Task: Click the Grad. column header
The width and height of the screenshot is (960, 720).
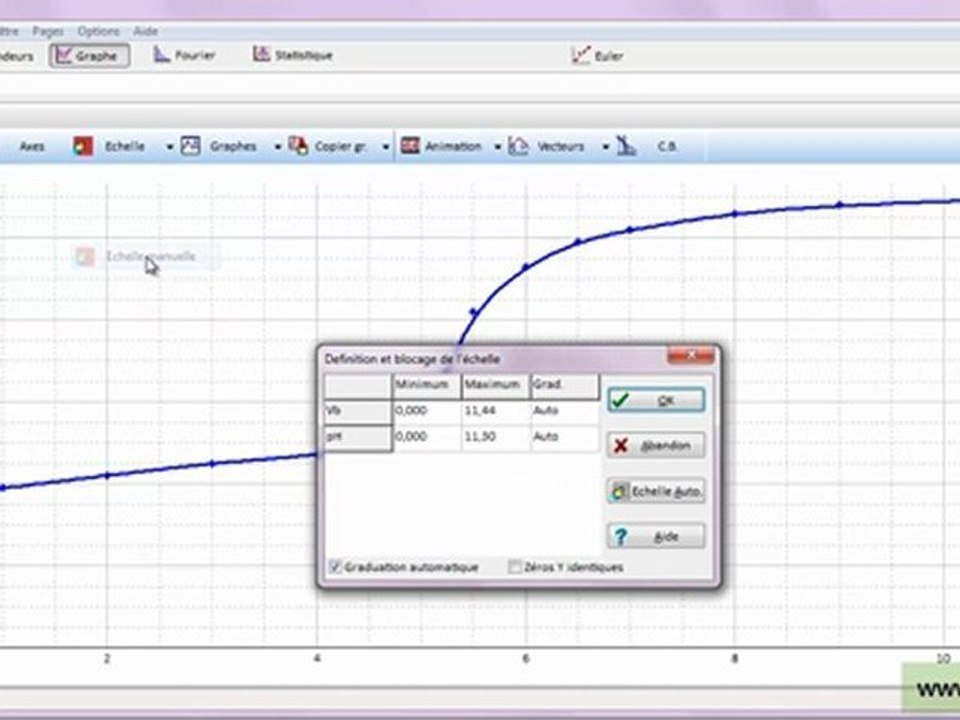Action: (565, 386)
